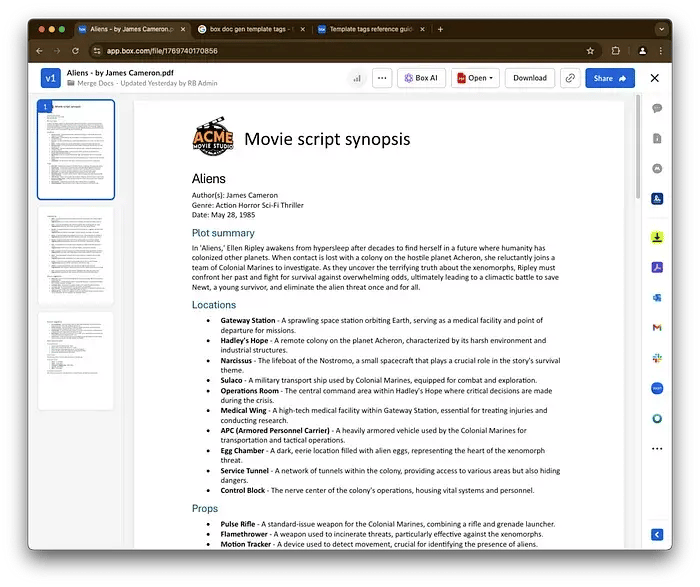700x587 pixels.
Task: Send via Gmail integration icon
Action: point(657,328)
